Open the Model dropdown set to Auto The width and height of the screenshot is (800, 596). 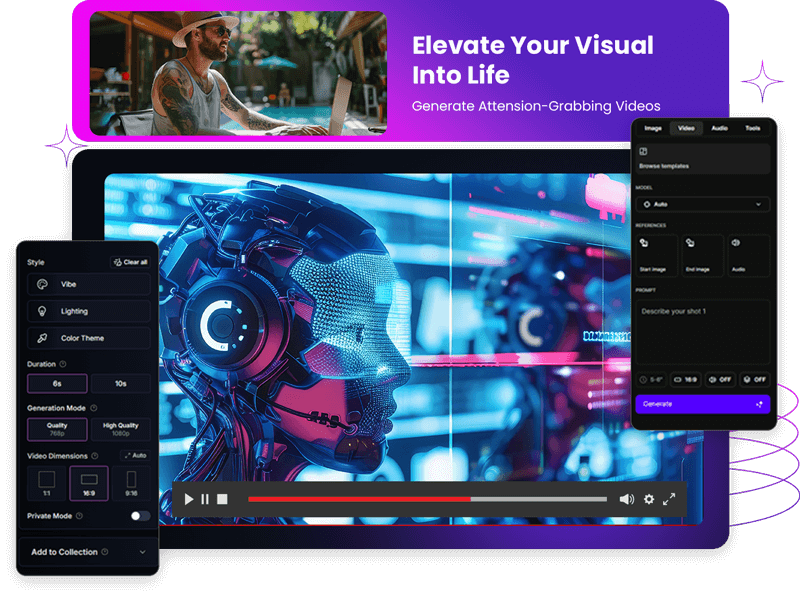coord(702,204)
